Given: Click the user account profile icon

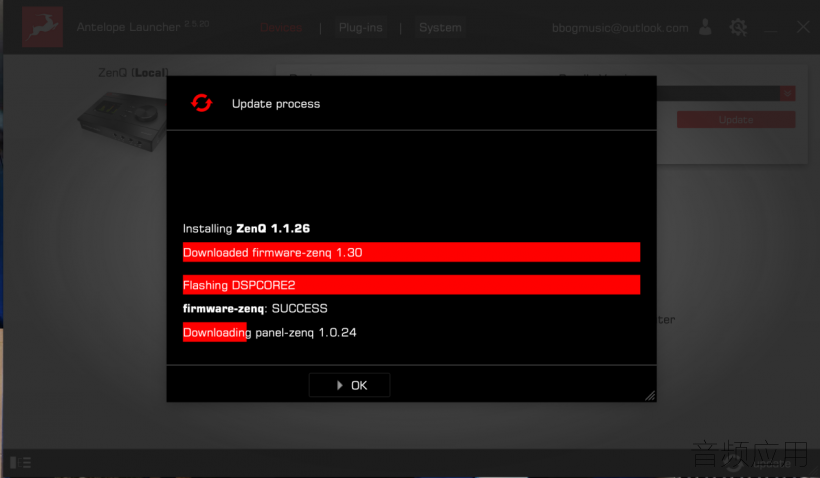Looking at the screenshot, I should point(705,27).
